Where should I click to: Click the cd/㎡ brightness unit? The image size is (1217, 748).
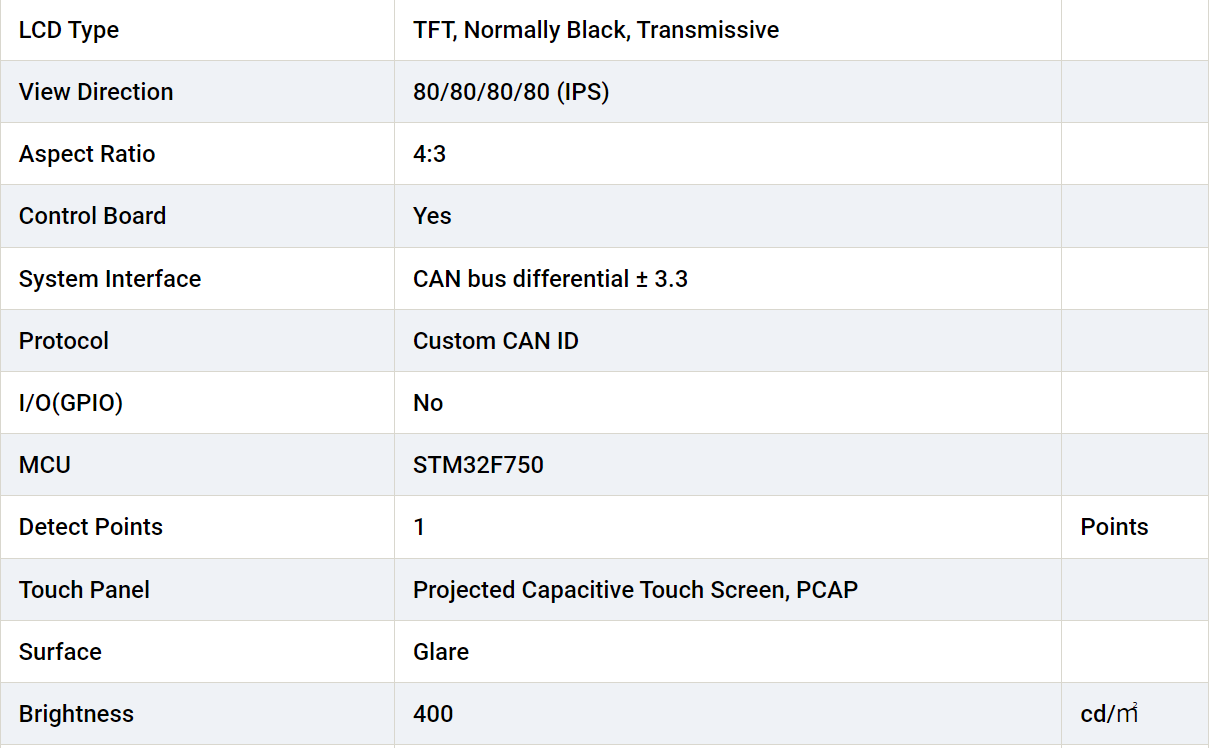[x=1109, y=714]
